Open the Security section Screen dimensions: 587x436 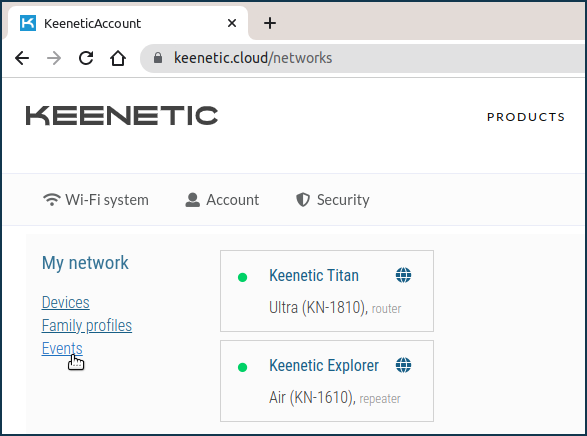(x=332, y=200)
